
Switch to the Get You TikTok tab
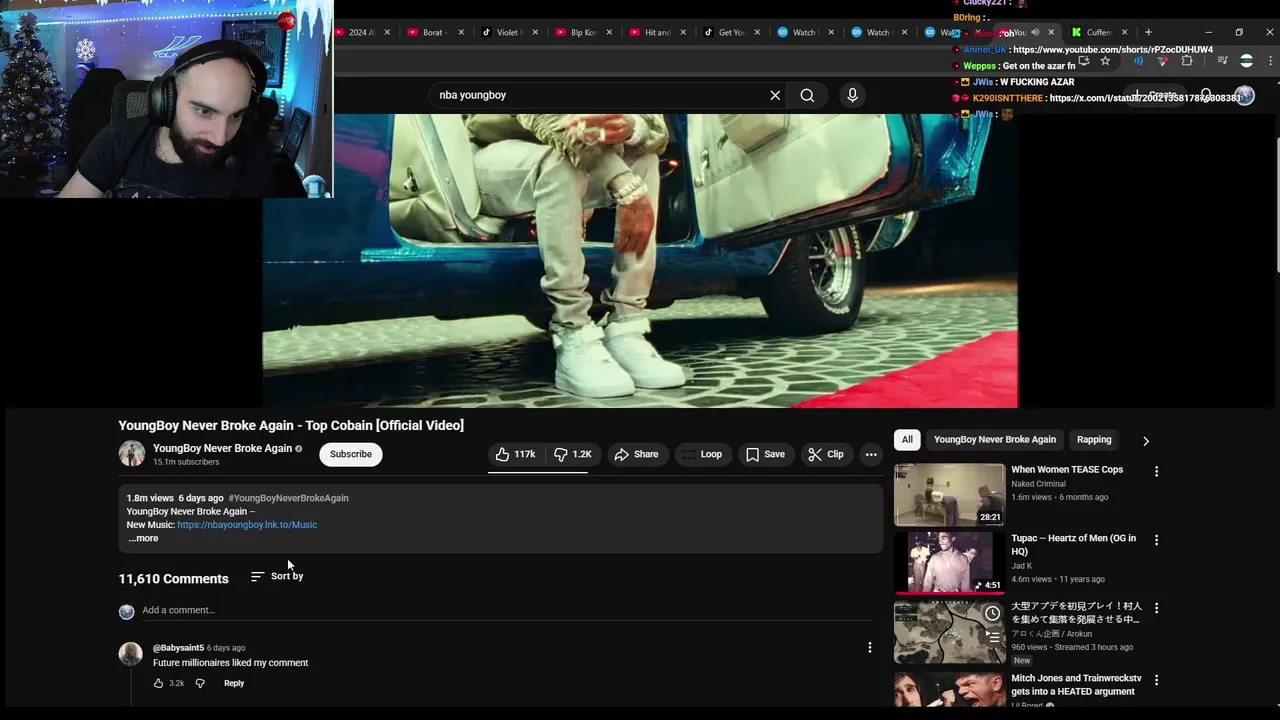(x=731, y=32)
